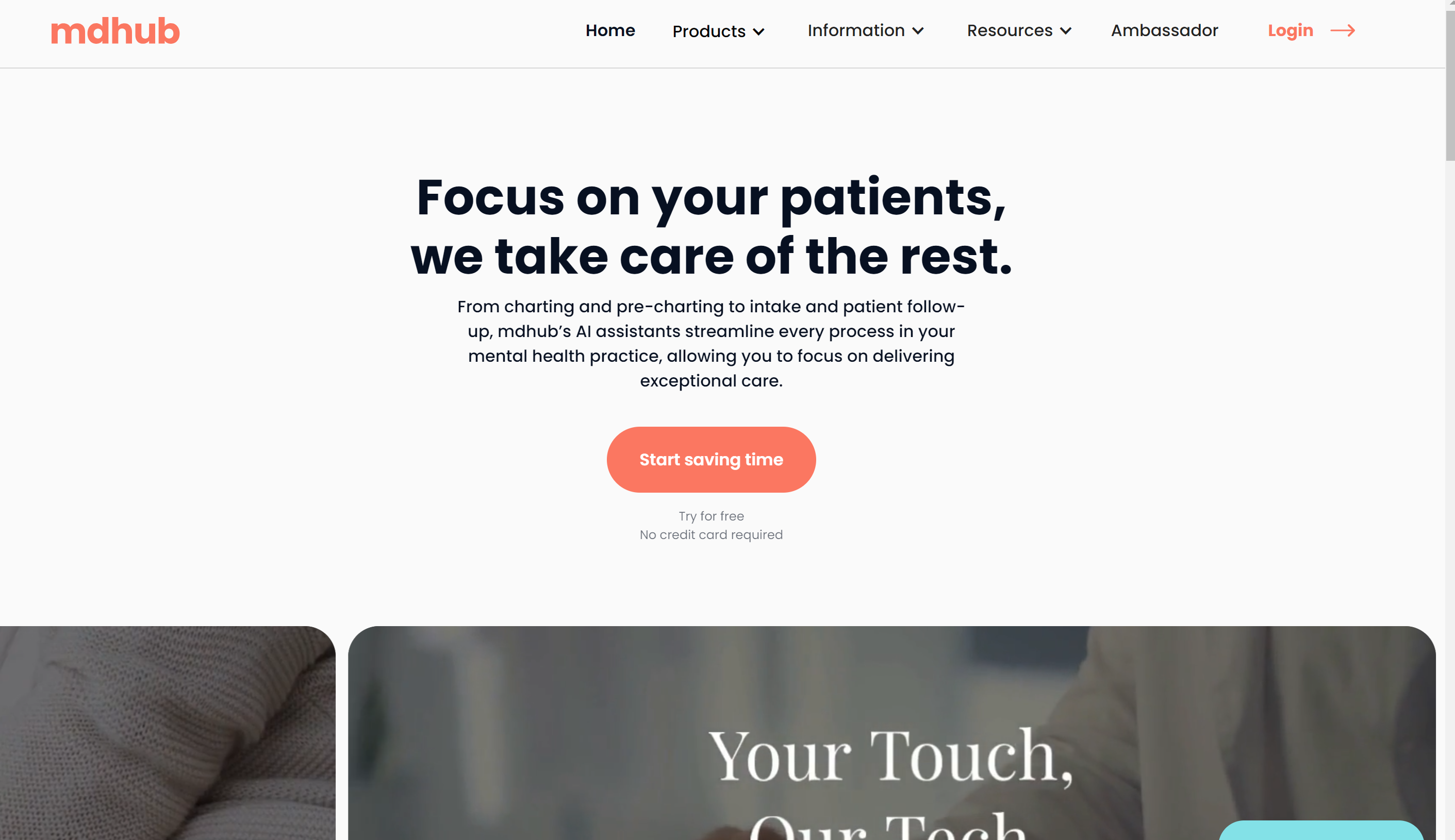This screenshot has width=1455, height=840.
Task: Expand the Products dropdown menu
Action: [718, 30]
